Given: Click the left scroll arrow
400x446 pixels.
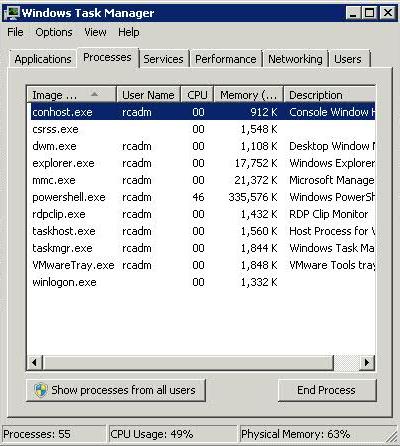Looking at the screenshot, I should (x=34, y=362).
